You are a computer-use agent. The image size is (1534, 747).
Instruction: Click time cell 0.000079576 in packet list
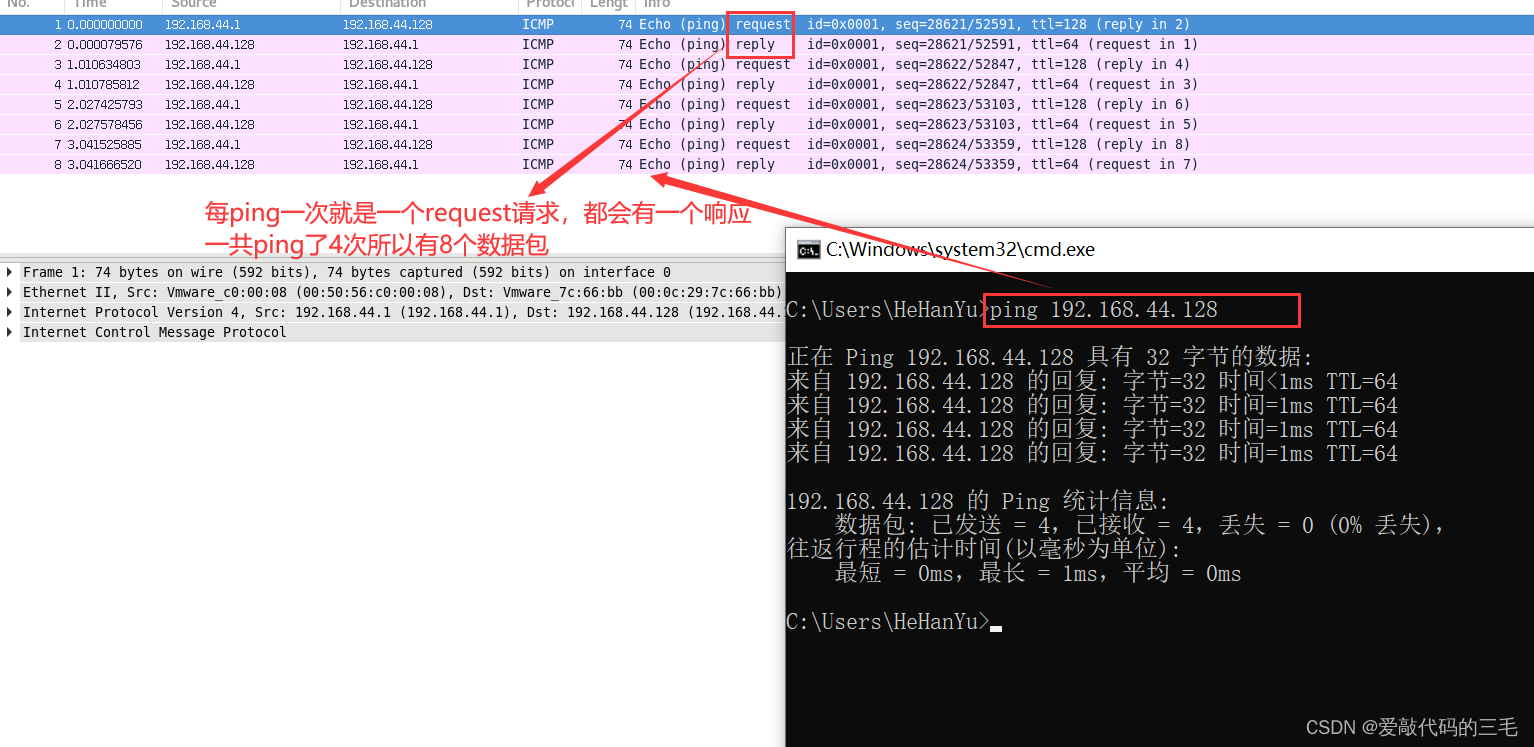point(105,44)
